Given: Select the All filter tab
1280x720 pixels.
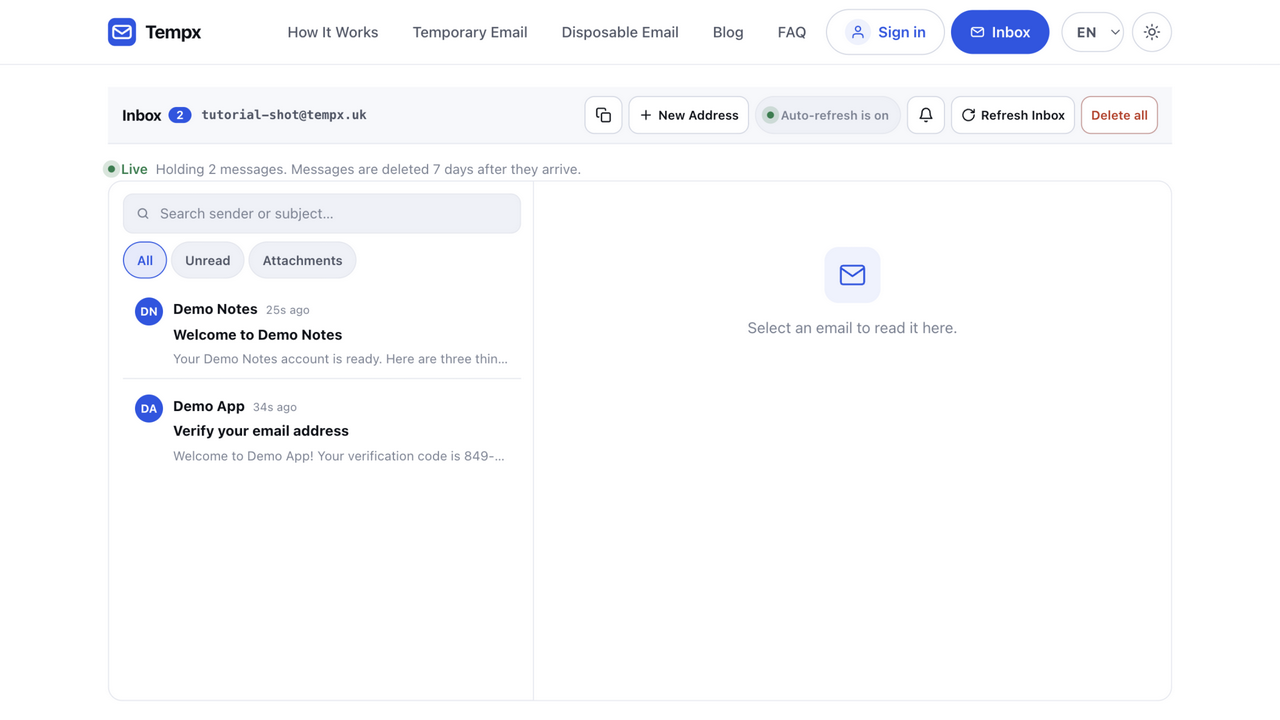Looking at the screenshot, I should click(x=145, y=260).
